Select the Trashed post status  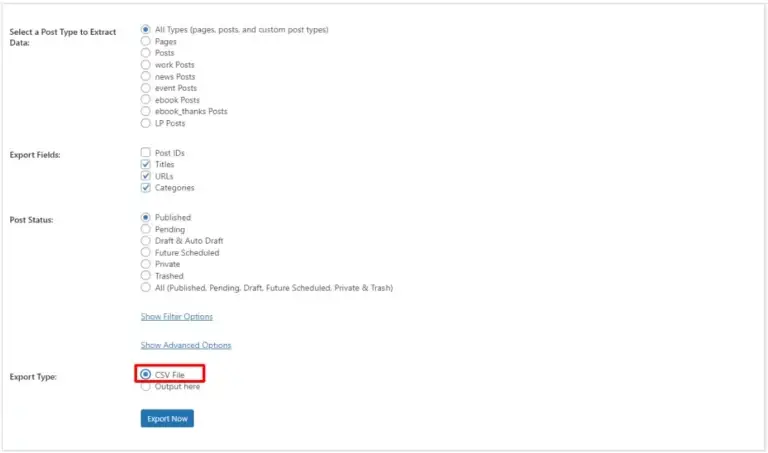click(146, 276)
